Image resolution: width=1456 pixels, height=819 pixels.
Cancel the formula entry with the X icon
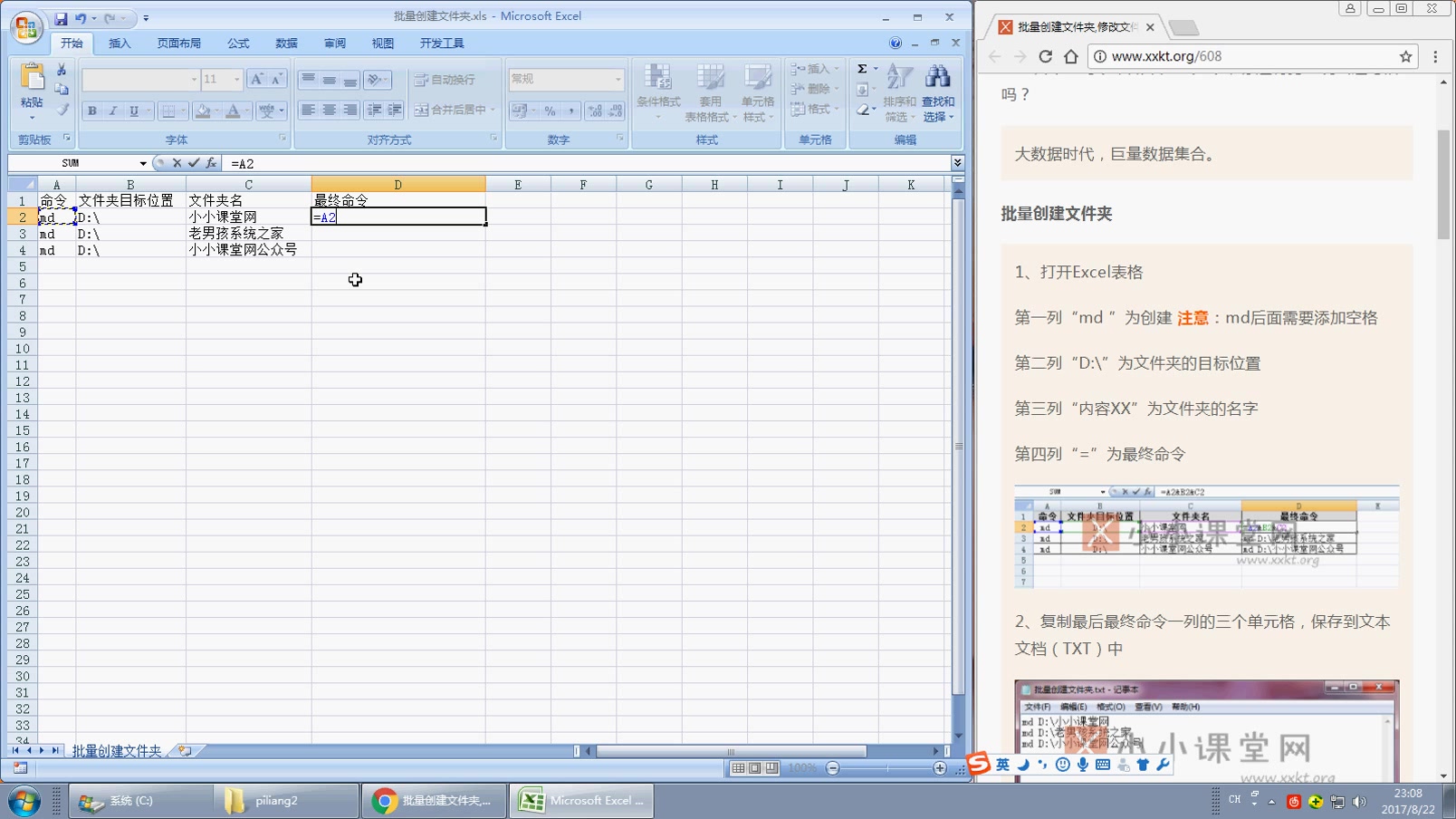177,163
